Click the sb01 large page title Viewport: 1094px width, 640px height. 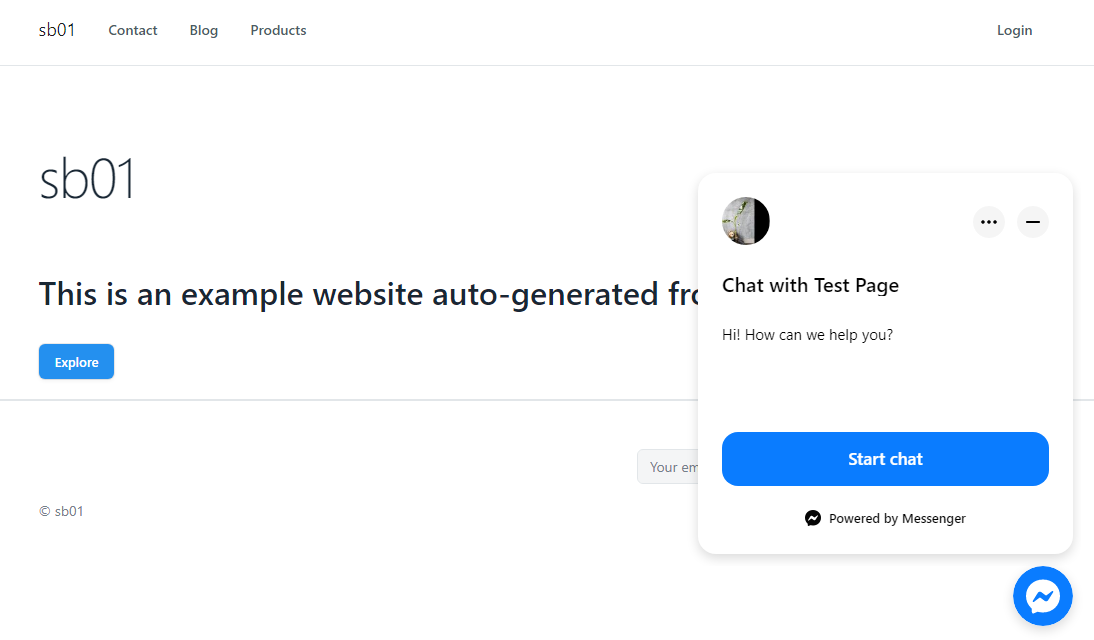tap(87, 180)
